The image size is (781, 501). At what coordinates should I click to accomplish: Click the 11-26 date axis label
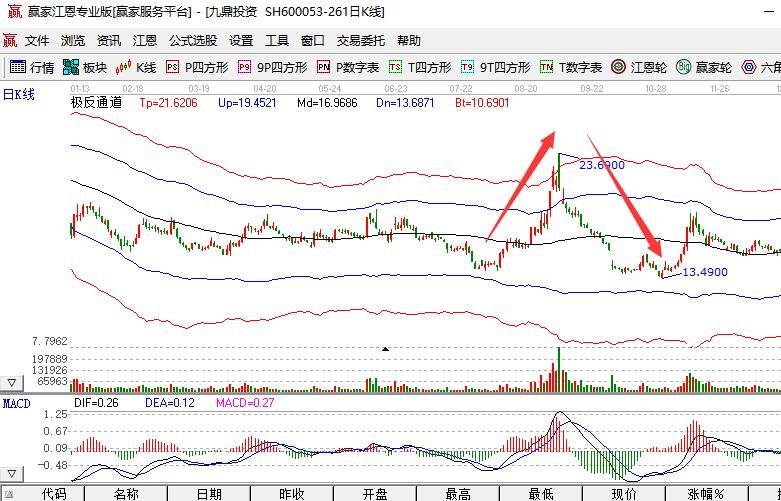pos(720,89)
